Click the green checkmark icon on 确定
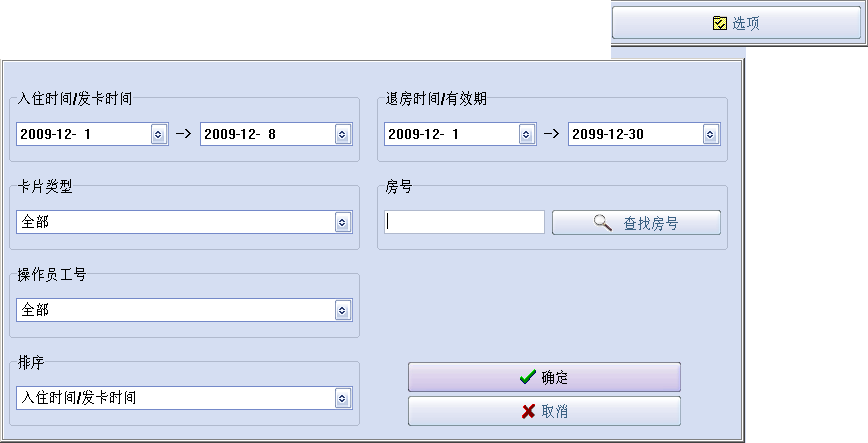 point(528,377)
